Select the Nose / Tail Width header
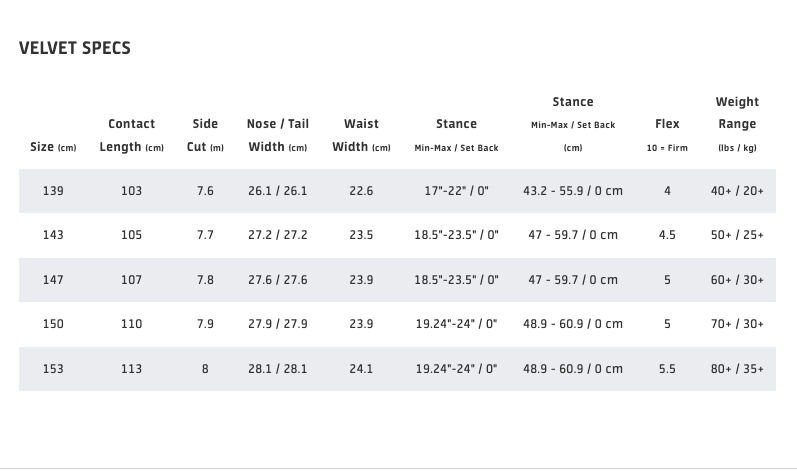This screenshot has width=797, height=471. click(x=277, y=135)
